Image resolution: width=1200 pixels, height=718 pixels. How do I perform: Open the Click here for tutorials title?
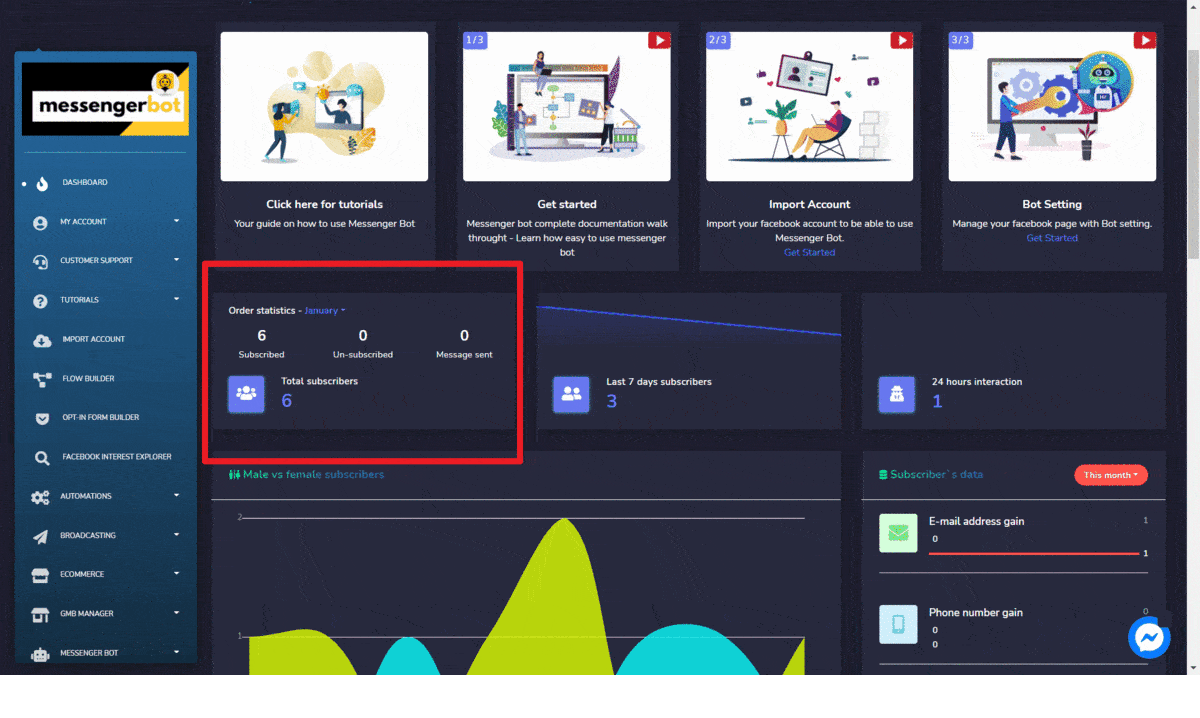click(x=324, y=204)
